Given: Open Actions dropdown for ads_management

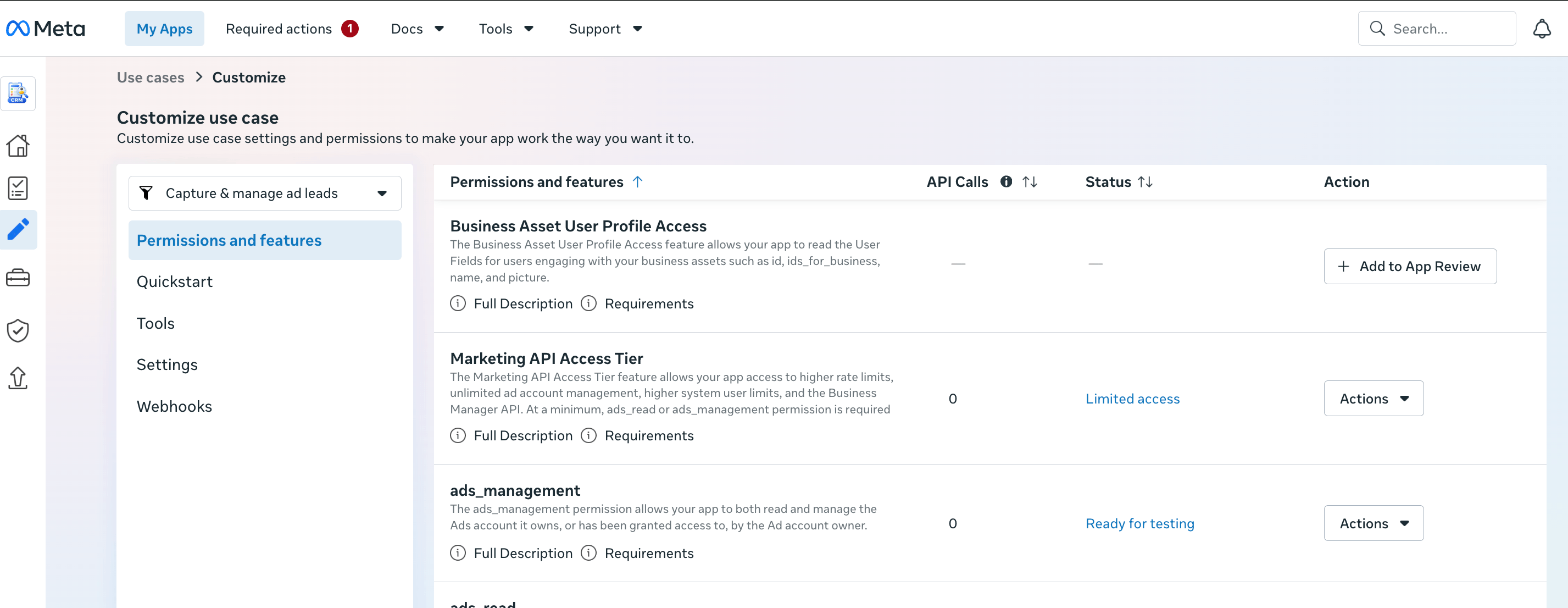Looking at the screenshot, I should point(1373,523).
